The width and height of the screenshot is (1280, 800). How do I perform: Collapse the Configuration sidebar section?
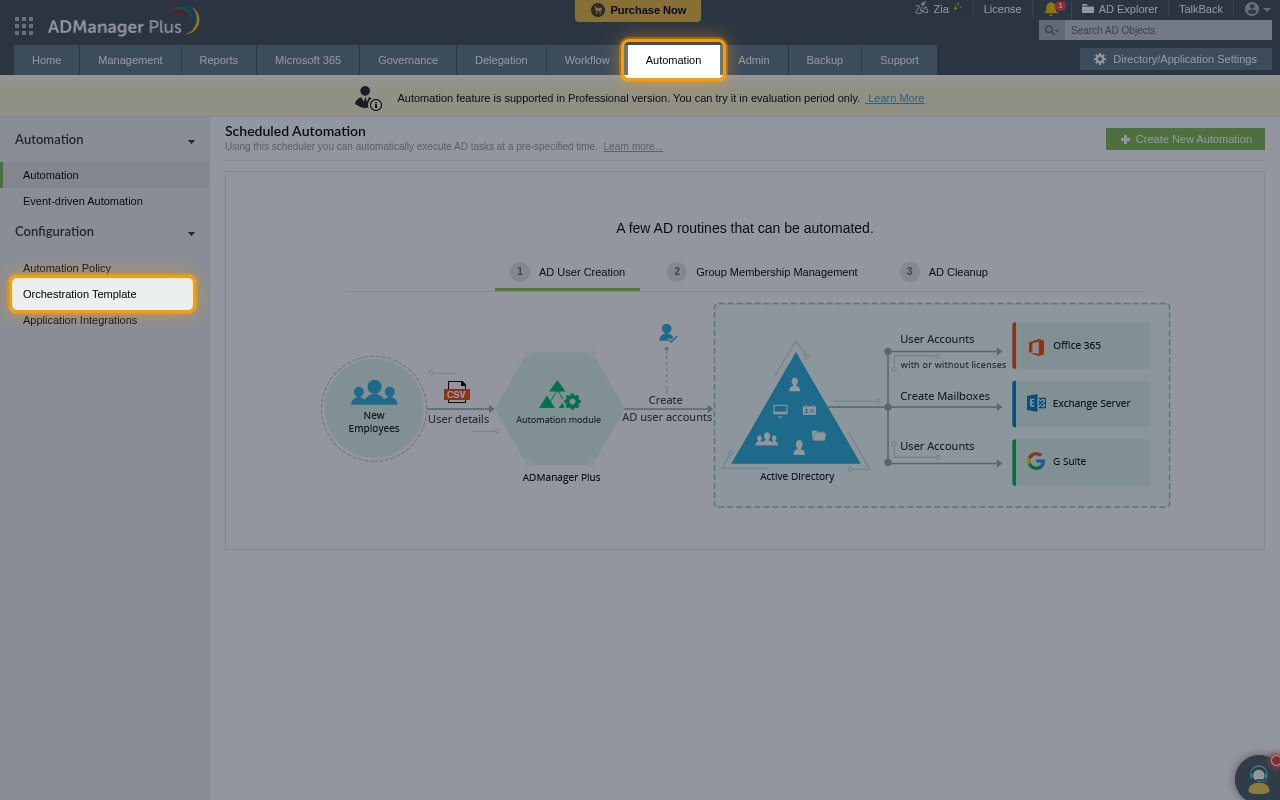191,233
